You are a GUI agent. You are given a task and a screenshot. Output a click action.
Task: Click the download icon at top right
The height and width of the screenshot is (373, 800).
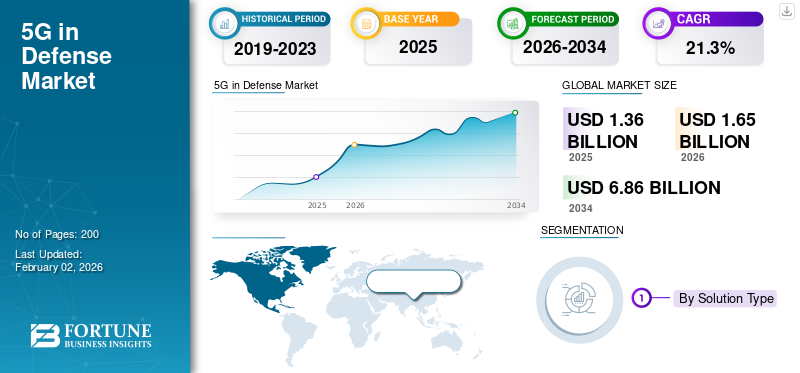tap(787, 11)
